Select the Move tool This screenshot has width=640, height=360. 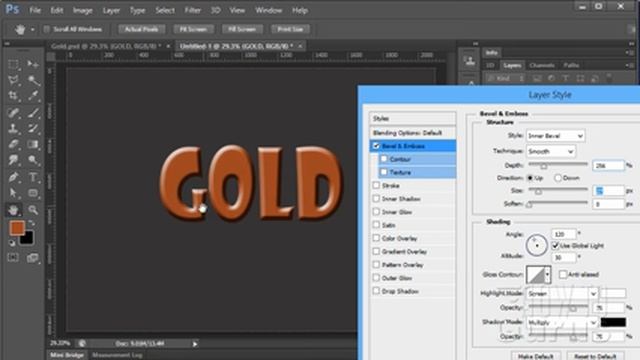[33, 64]
